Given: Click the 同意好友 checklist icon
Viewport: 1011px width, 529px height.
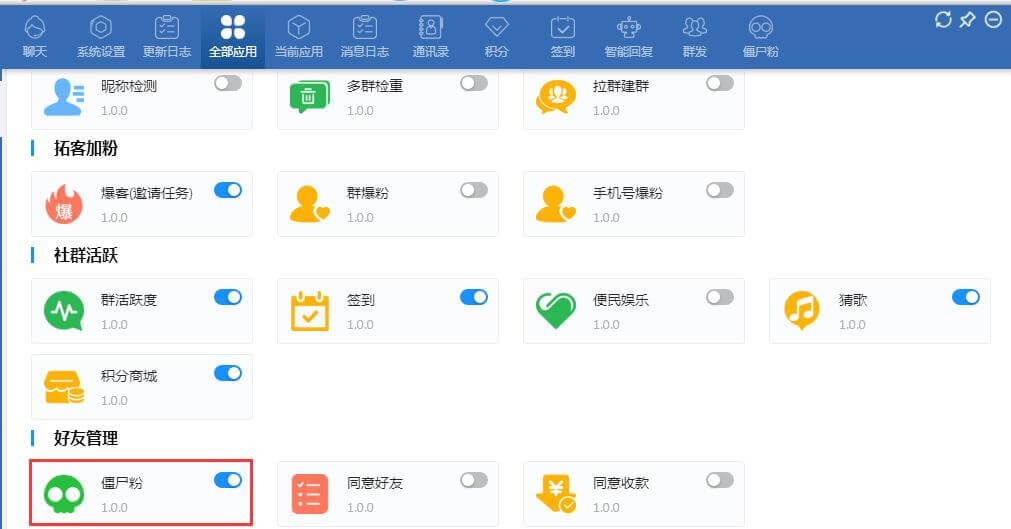Looking at the screenshot, I should (309, 493).
